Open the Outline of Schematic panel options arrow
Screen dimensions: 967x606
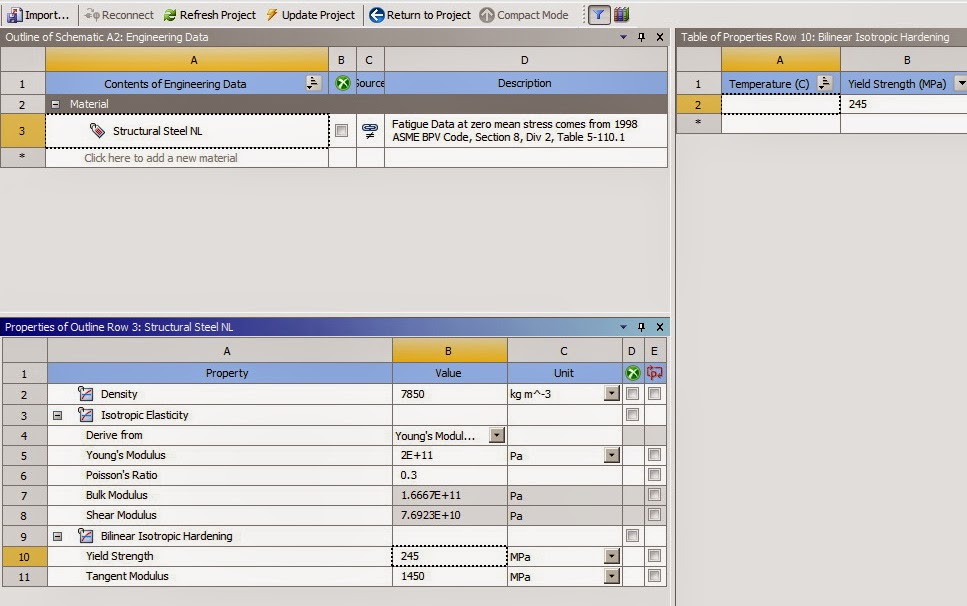coord(623,37)
